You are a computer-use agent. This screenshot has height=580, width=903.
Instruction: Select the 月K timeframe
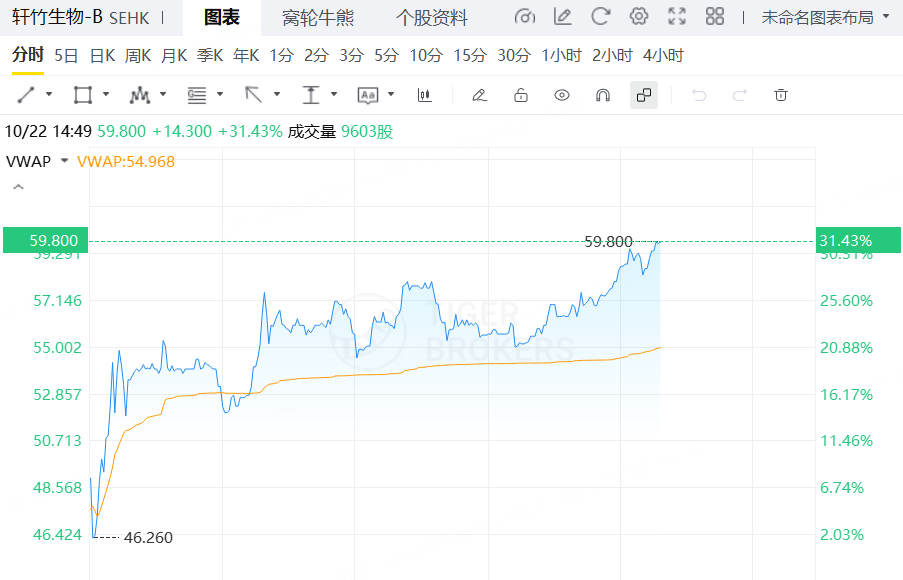174,55
